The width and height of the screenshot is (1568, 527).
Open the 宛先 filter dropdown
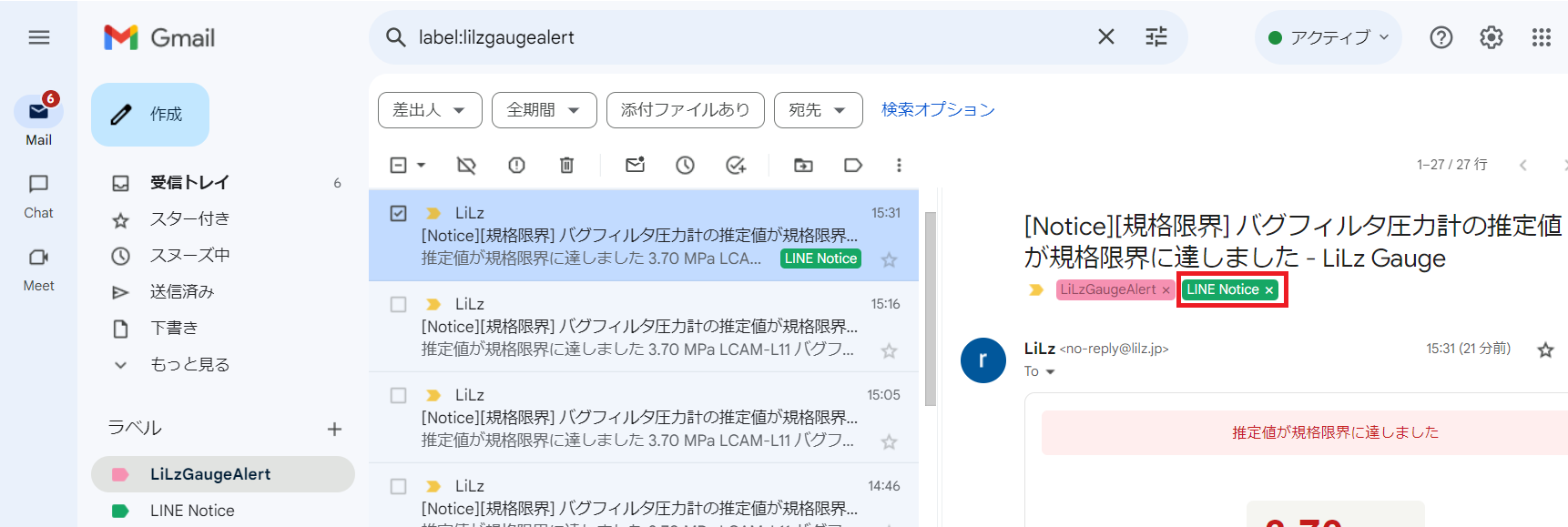click(819, 110)
